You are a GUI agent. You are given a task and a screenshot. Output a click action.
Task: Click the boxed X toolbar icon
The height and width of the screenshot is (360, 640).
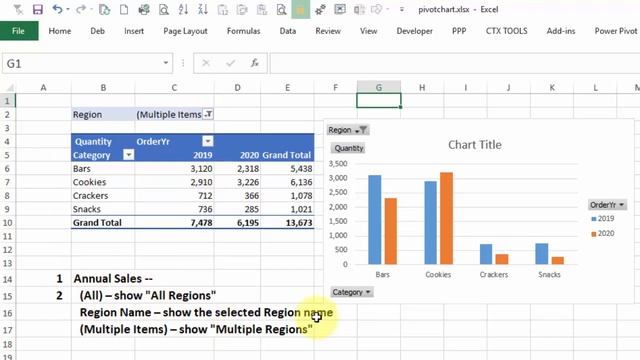tap(340, 9)
